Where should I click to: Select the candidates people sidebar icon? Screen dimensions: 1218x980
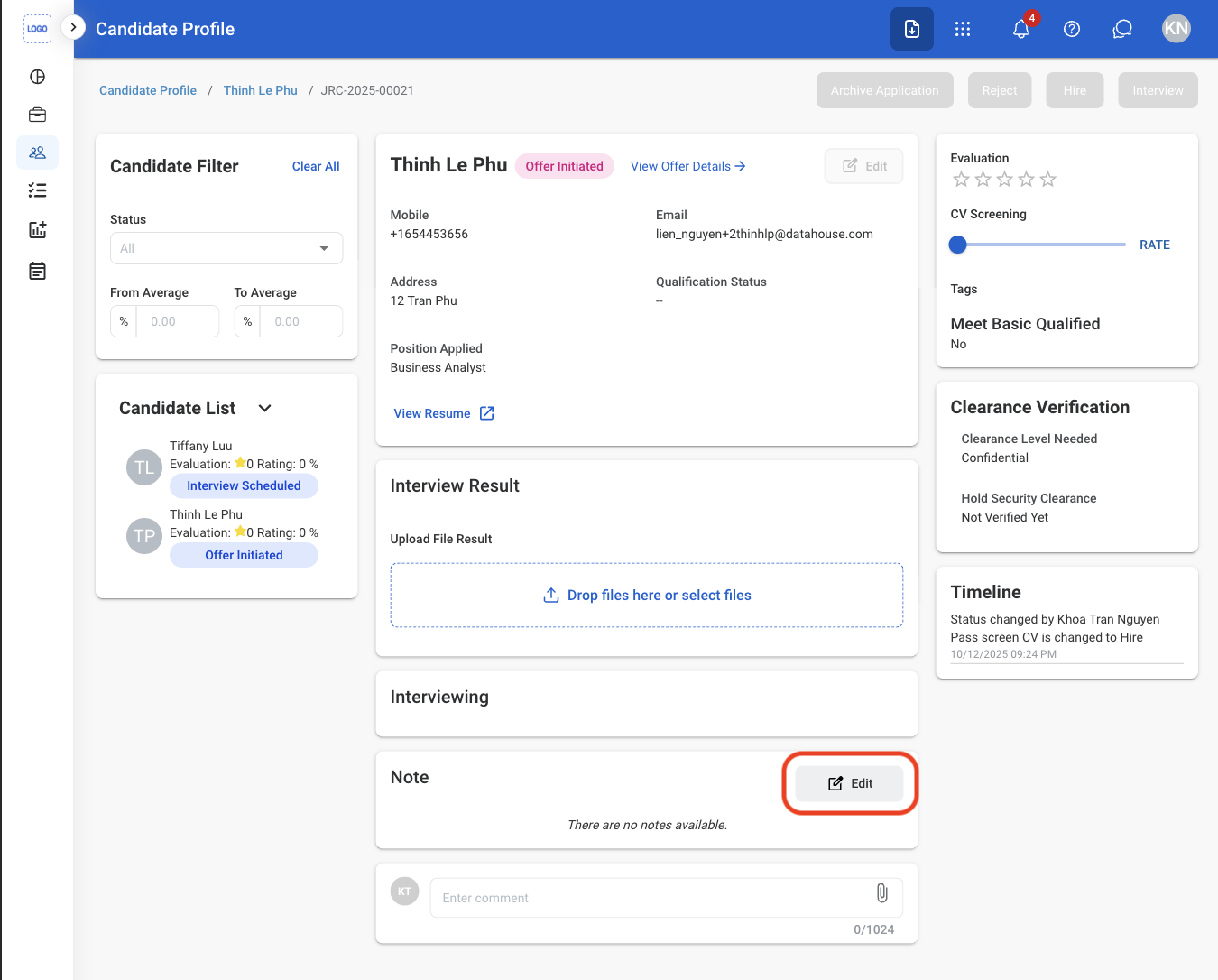(x=37, y=153)
